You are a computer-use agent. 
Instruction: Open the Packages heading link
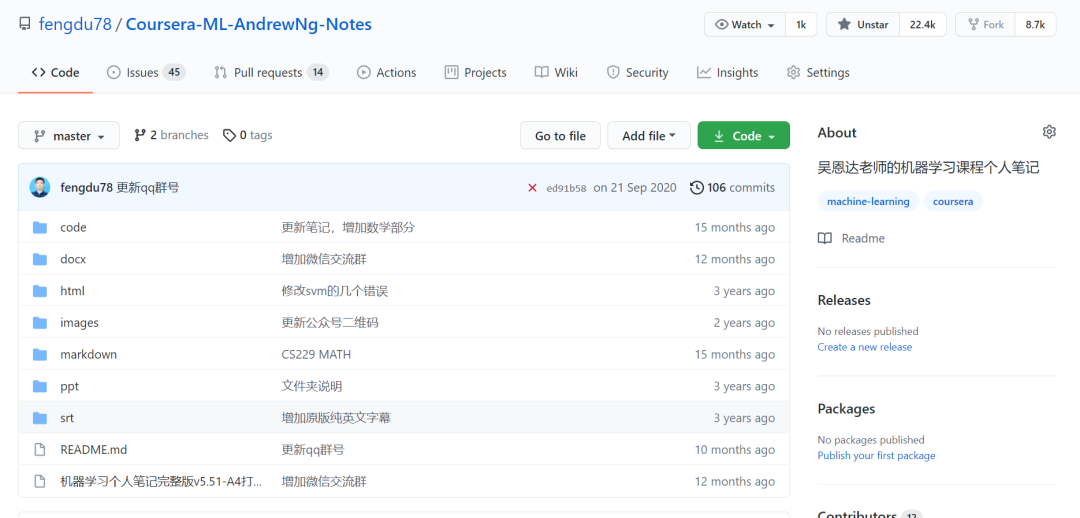[x=846, y=408]
